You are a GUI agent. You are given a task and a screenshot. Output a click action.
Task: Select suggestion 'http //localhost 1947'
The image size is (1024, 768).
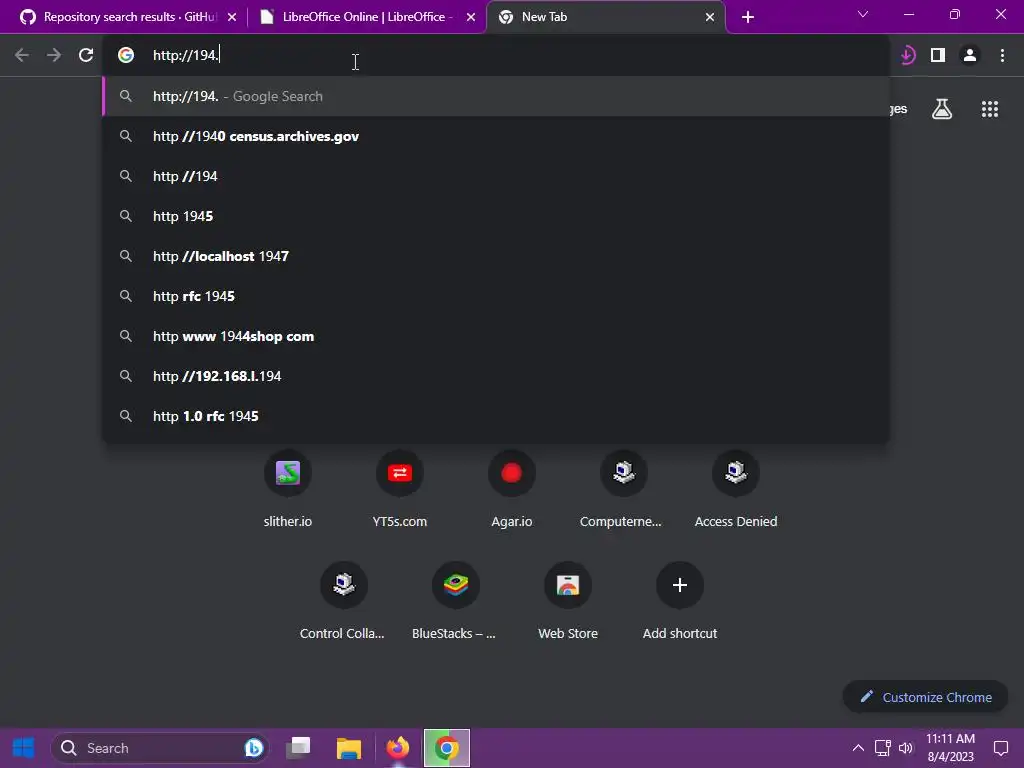click(x=496, y=256)
